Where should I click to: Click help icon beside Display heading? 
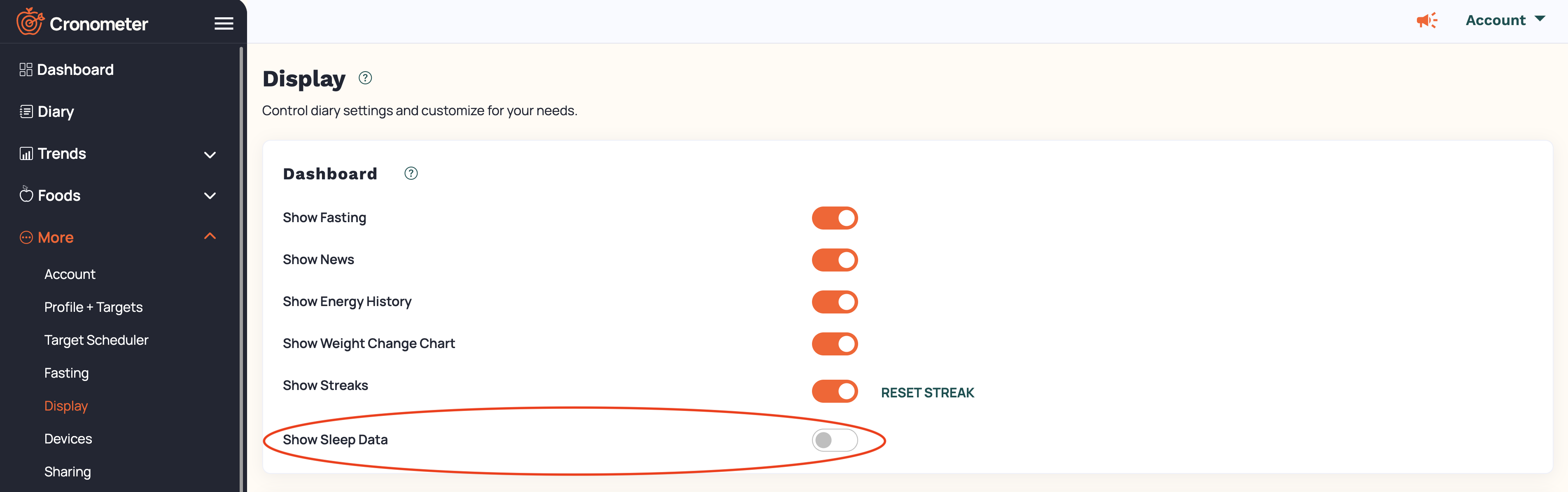click(x=364, y=78)
